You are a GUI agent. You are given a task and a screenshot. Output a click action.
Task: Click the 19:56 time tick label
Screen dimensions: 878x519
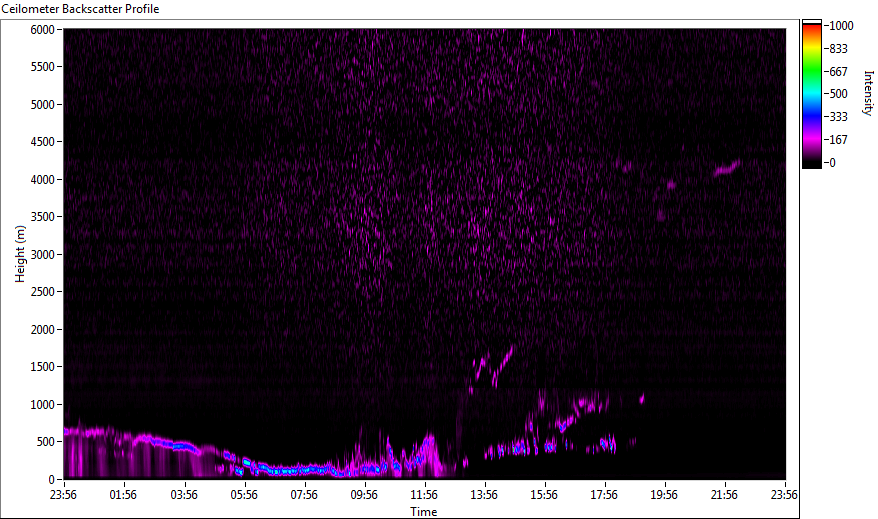click(x=664, y=495)
